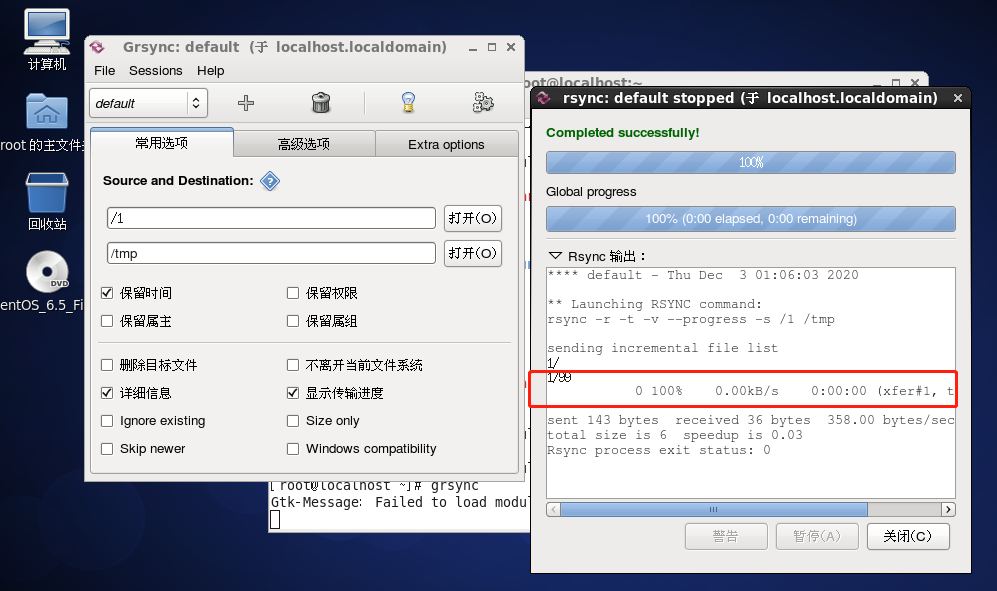Add a new session with the plus icon

[247, 102]
